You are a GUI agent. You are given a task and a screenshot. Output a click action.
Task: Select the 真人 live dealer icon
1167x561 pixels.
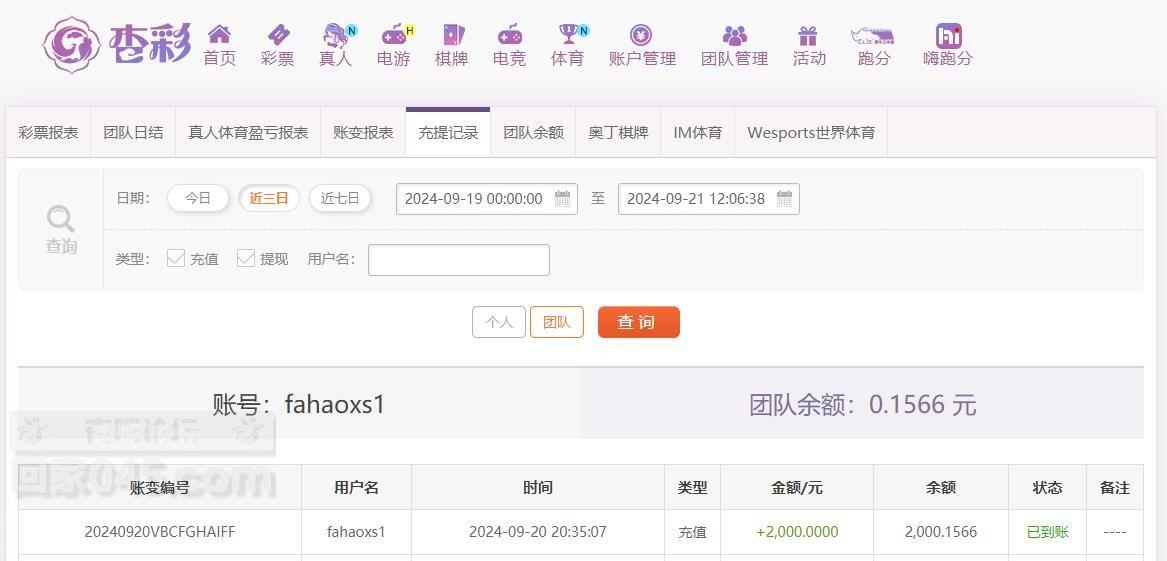click(336, 34)
